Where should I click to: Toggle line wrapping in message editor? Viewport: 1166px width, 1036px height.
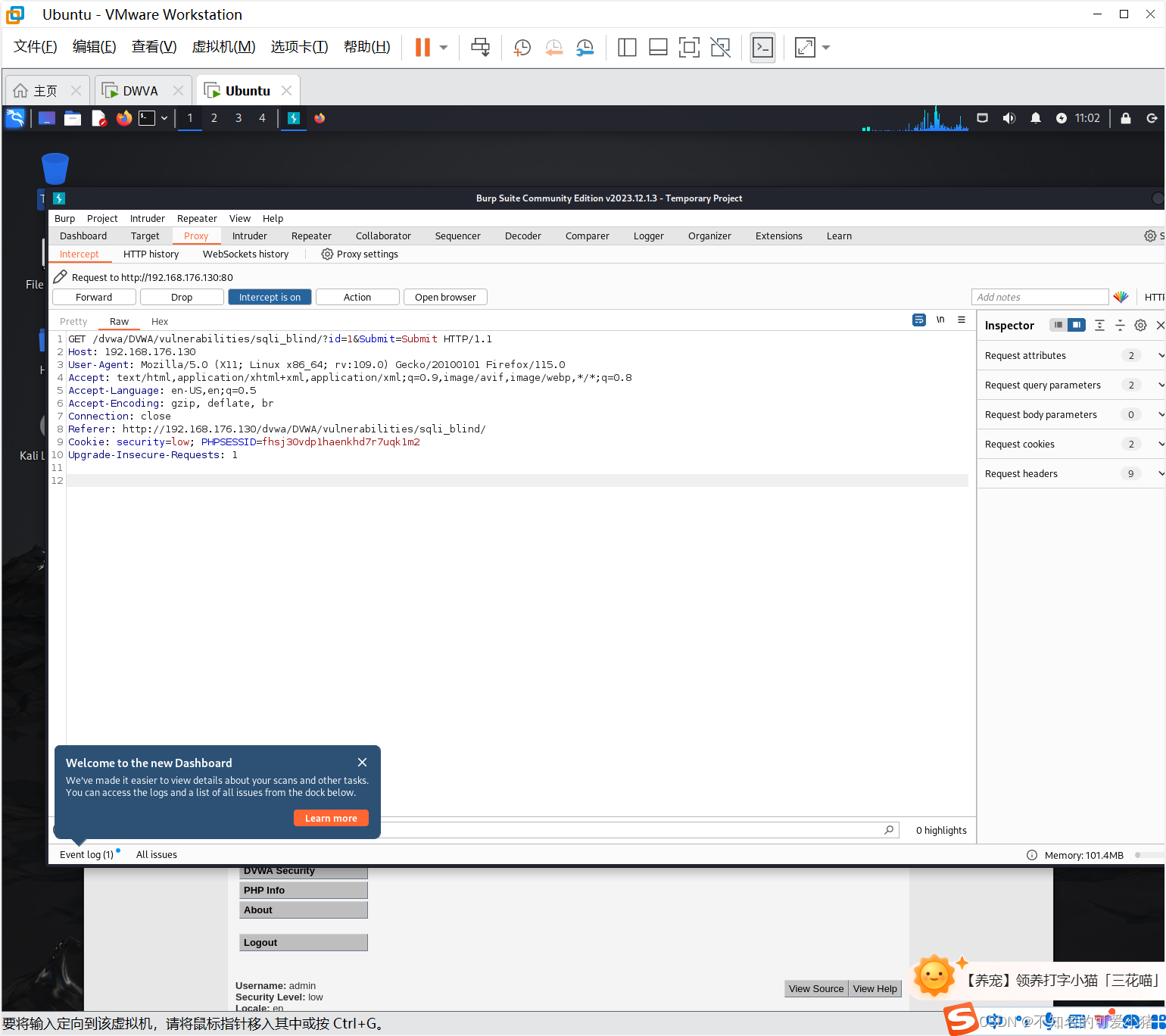click(918, 320)
